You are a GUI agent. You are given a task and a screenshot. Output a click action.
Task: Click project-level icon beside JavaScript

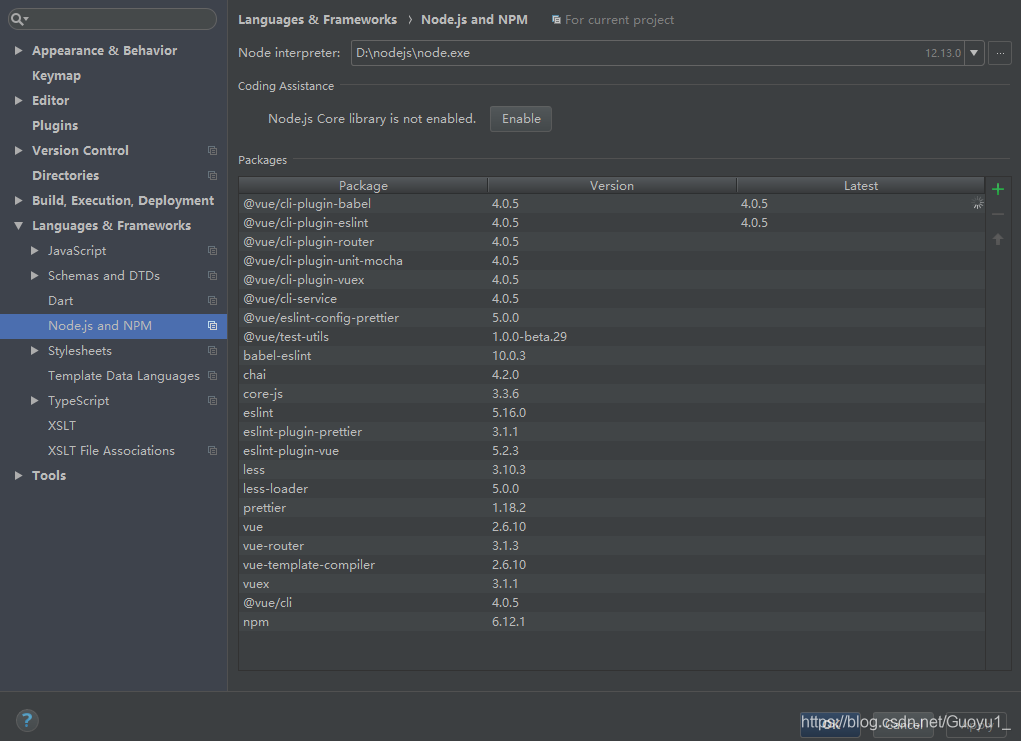(x=212, y=251)
